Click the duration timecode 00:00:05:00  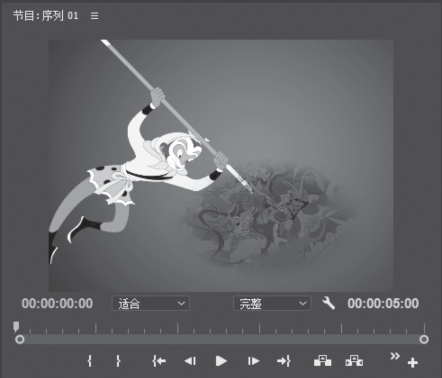click(383, 304)
